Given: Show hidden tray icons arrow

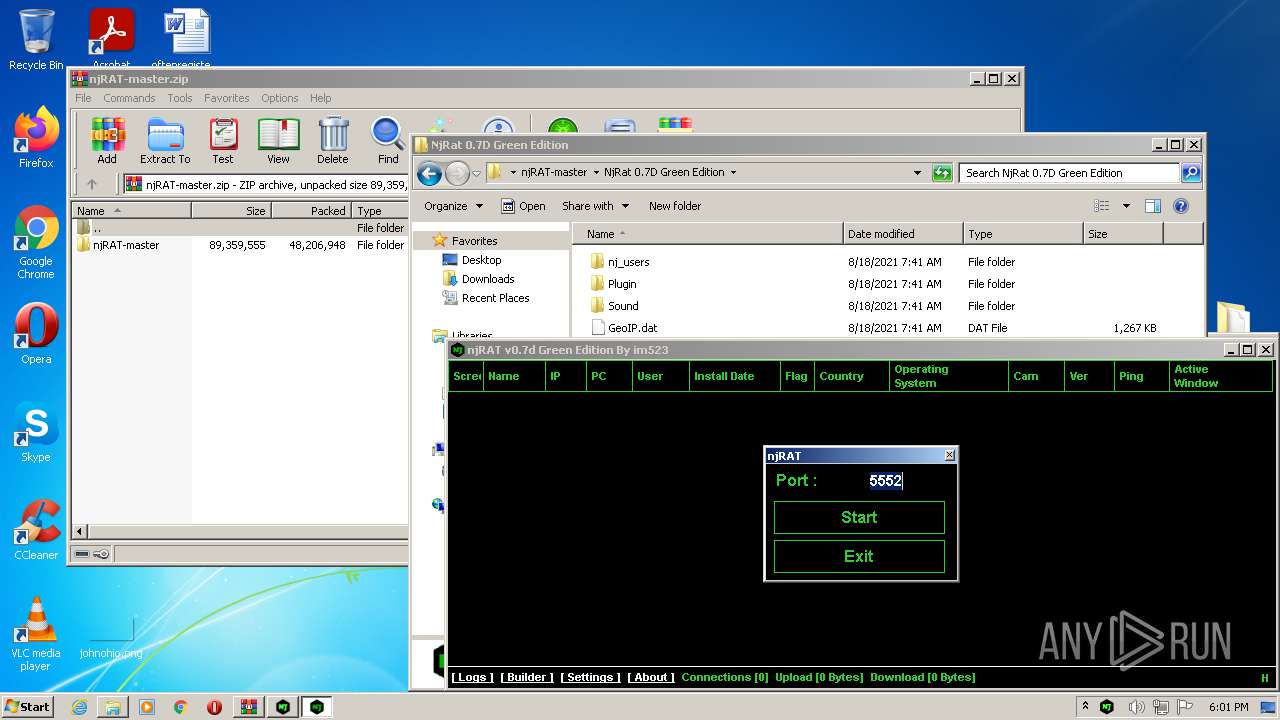Looking at the screenshot, I should (1086, 707).
